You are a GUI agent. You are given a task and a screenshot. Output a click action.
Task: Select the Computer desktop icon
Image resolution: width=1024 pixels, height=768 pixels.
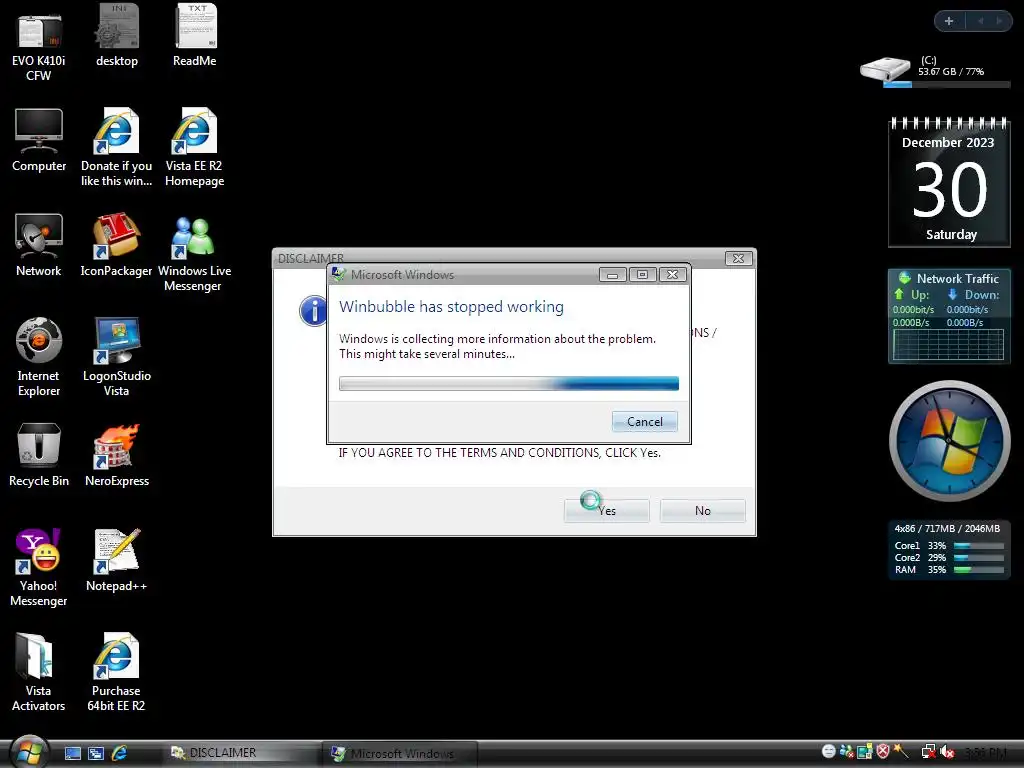(x=39, y=141)
